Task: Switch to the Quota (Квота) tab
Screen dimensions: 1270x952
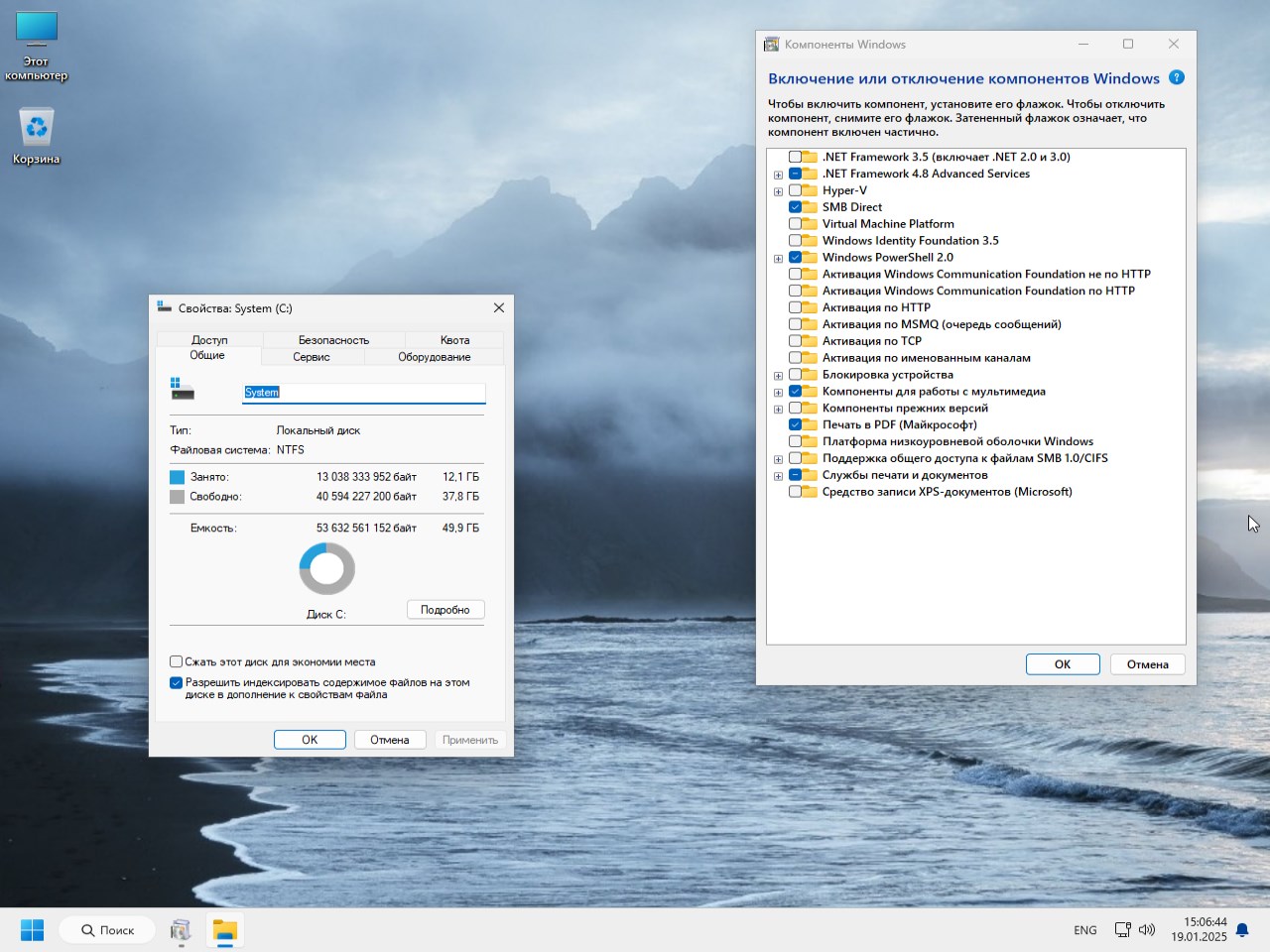Action: tap(454, 339)
